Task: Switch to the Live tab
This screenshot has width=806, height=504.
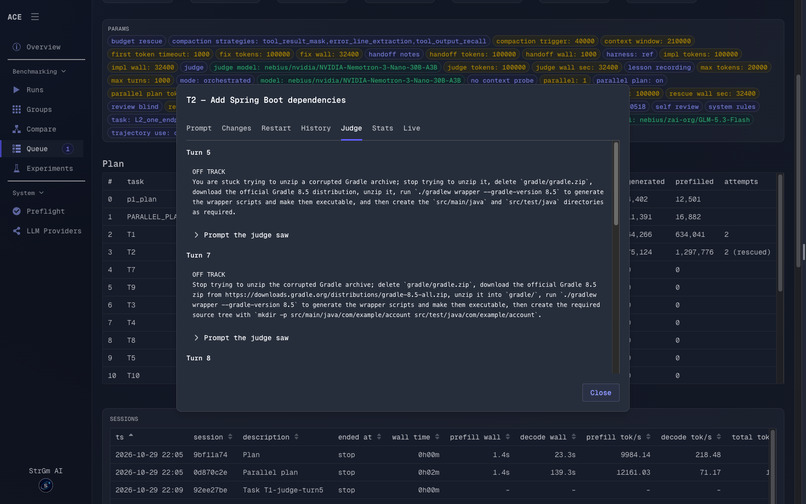Action: point(412,128)
